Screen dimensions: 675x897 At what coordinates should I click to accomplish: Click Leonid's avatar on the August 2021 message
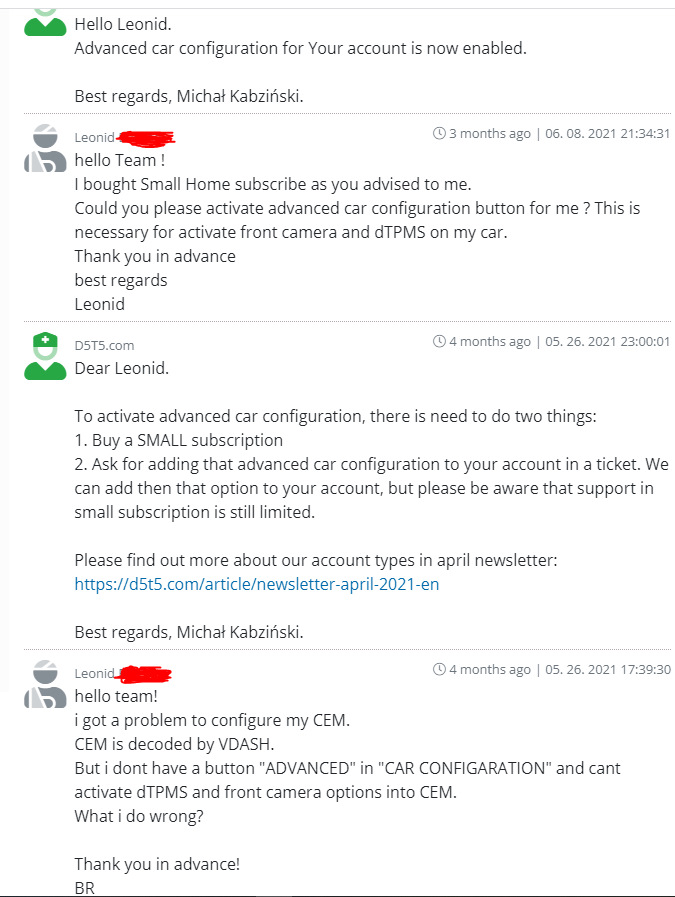(x=45, y=148)
